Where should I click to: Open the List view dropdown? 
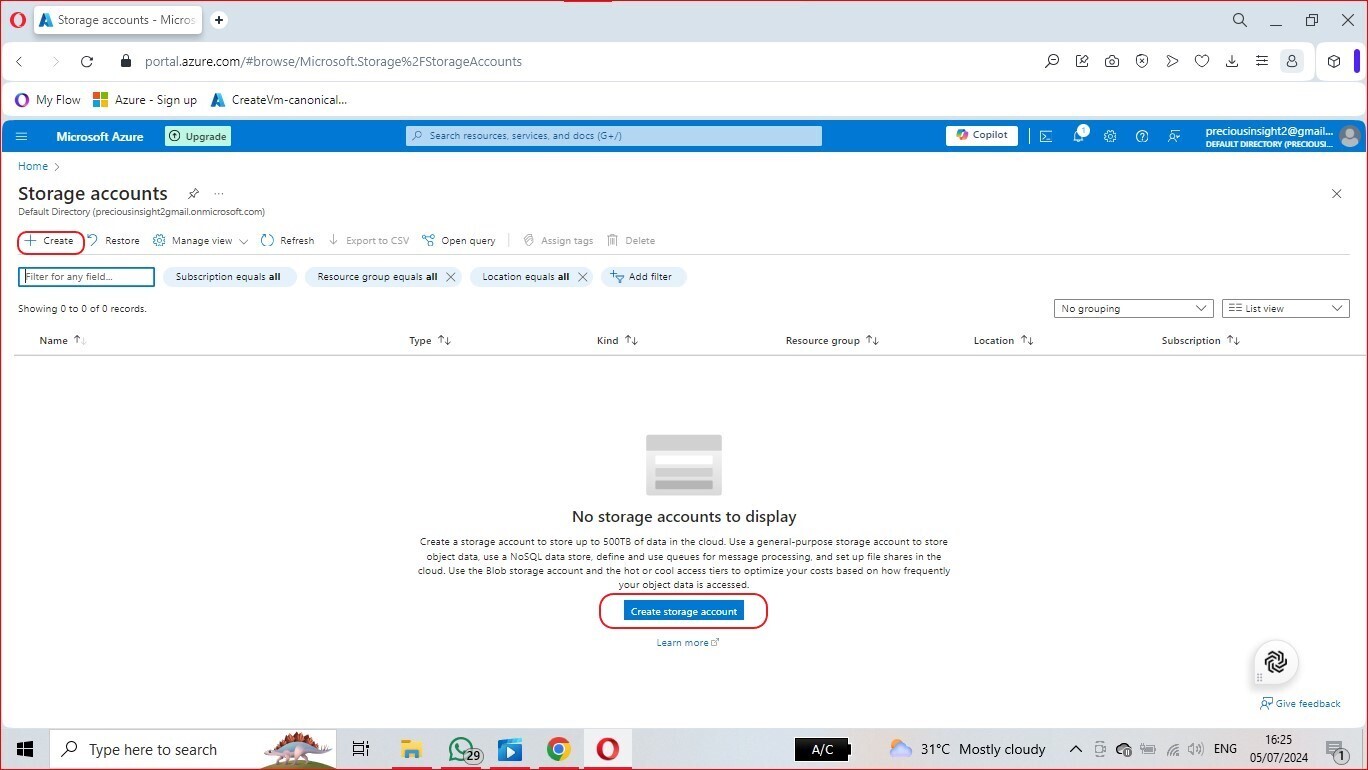(1286, 309)
